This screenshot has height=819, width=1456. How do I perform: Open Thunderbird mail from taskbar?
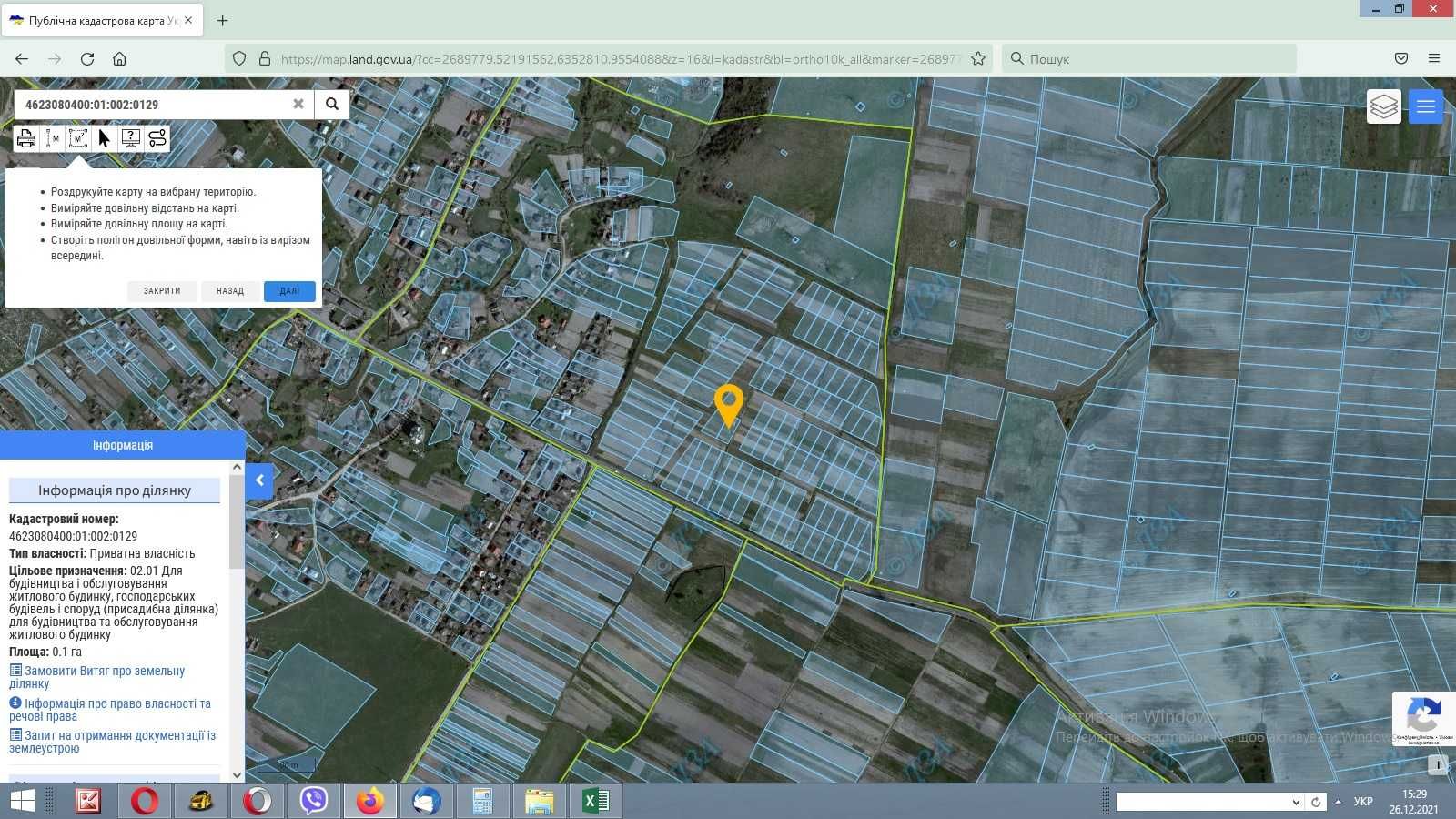point(427,801)
